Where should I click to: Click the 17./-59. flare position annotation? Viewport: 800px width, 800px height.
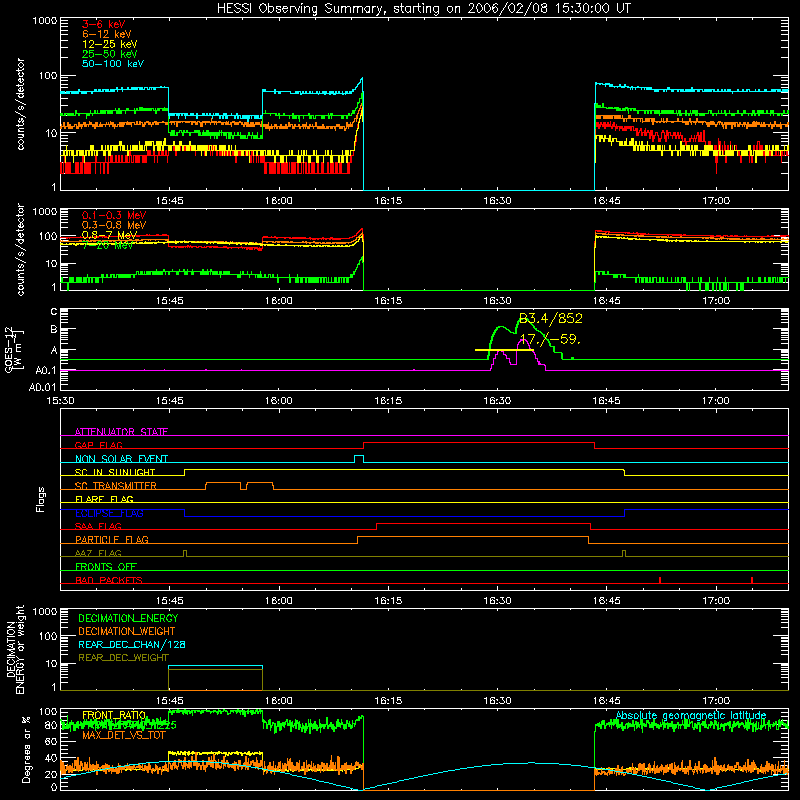tap(549, 339)
